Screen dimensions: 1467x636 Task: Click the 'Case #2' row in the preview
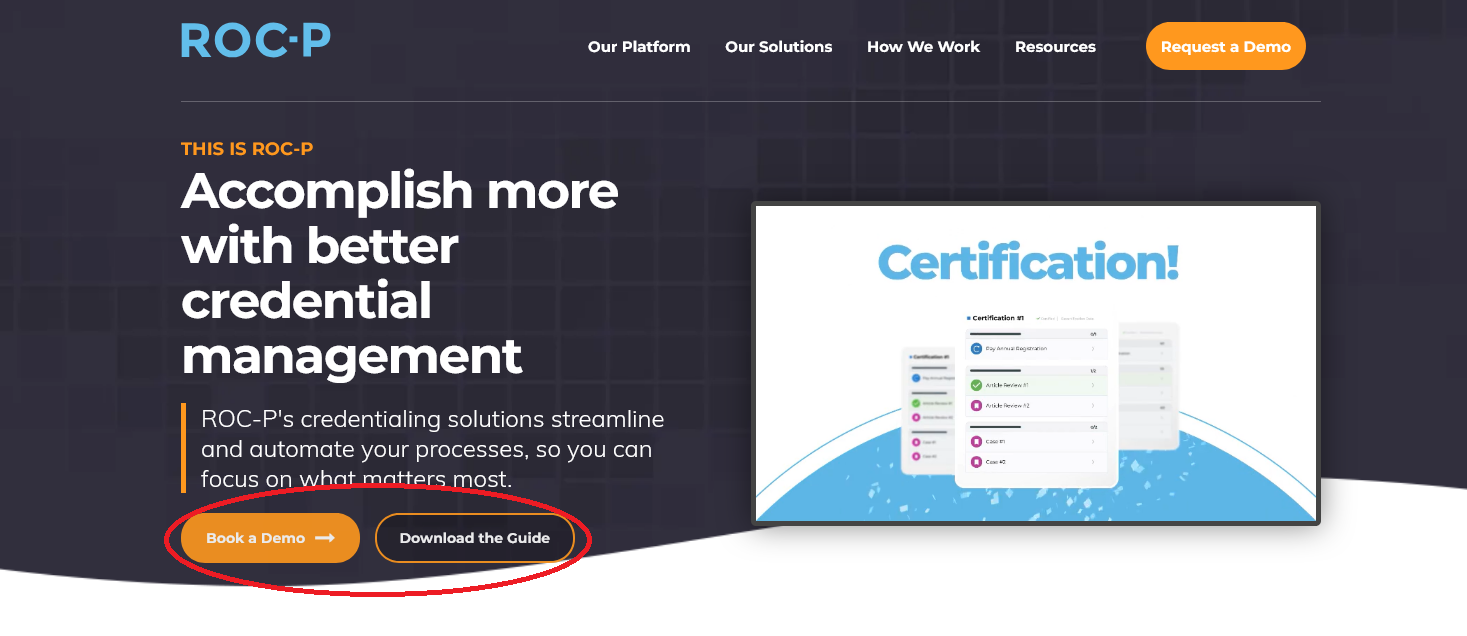coord(1037,462)
